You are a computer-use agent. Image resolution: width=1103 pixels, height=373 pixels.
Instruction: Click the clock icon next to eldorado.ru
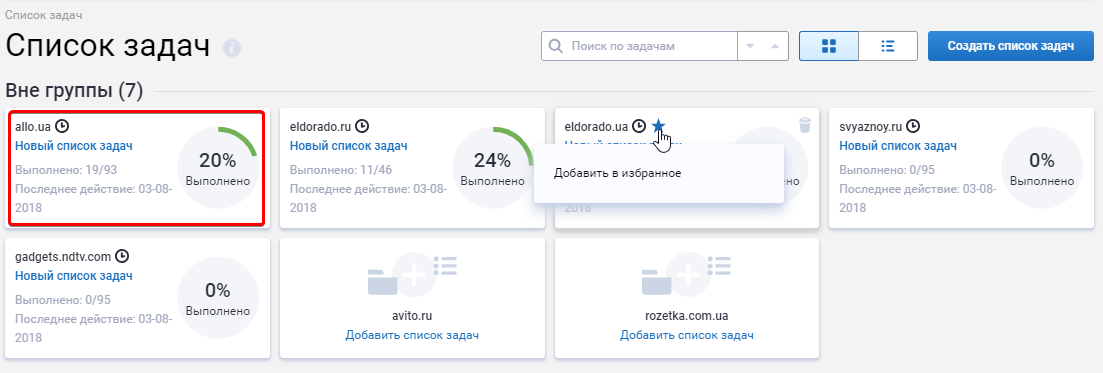pos(362,127)
